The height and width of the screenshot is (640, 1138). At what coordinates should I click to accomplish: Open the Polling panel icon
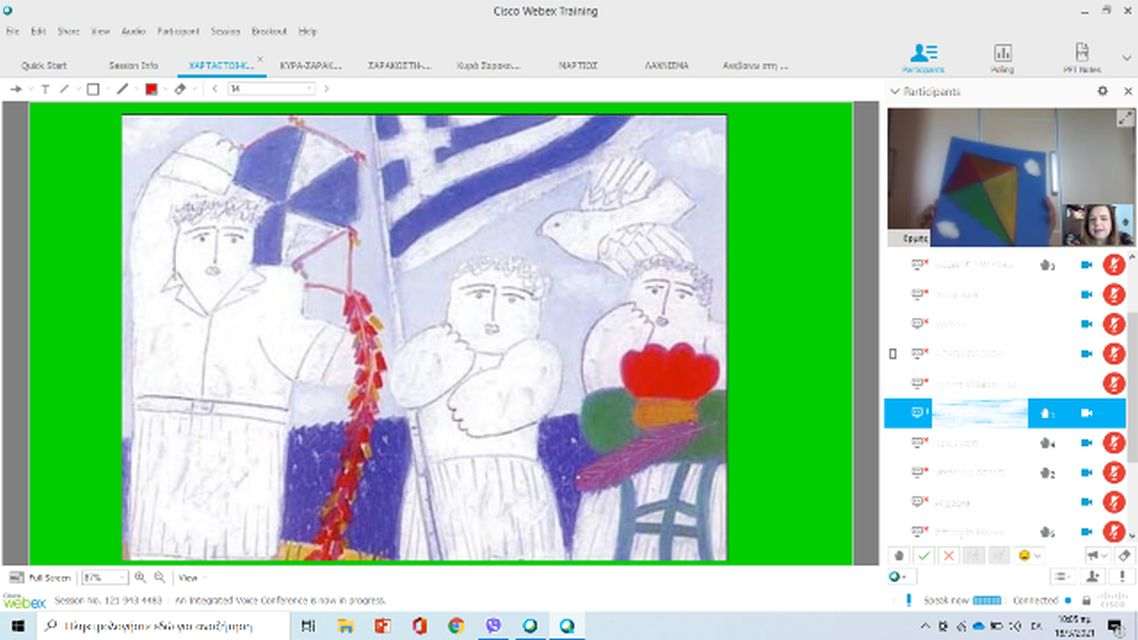(x=1002, y=57)
